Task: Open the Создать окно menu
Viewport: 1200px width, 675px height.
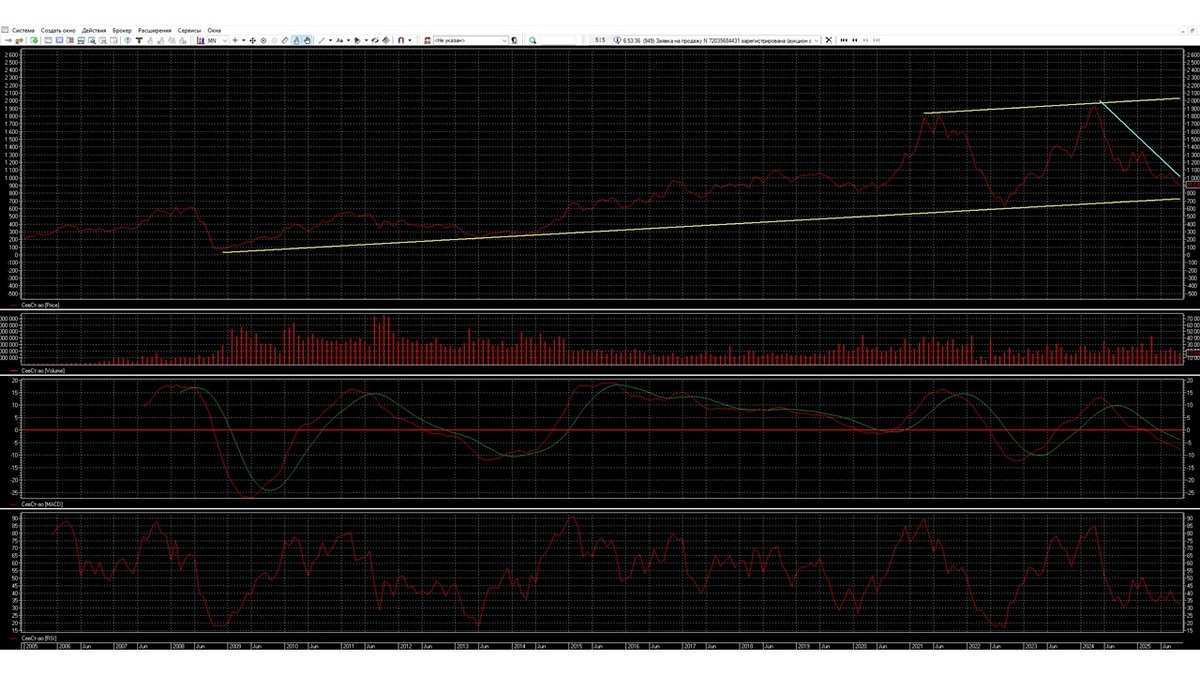Action: pos(58,31)
